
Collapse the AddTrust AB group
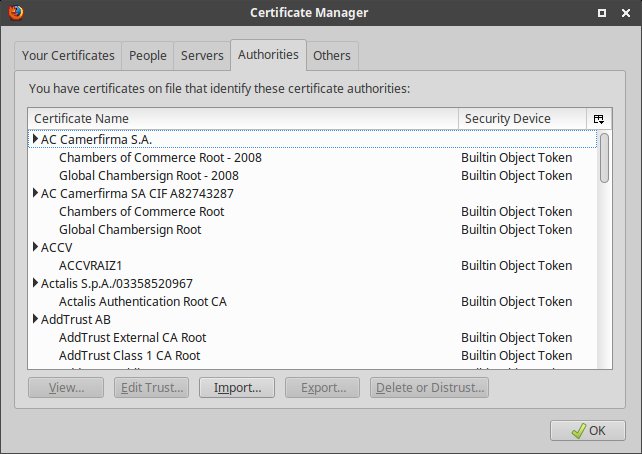37,320
